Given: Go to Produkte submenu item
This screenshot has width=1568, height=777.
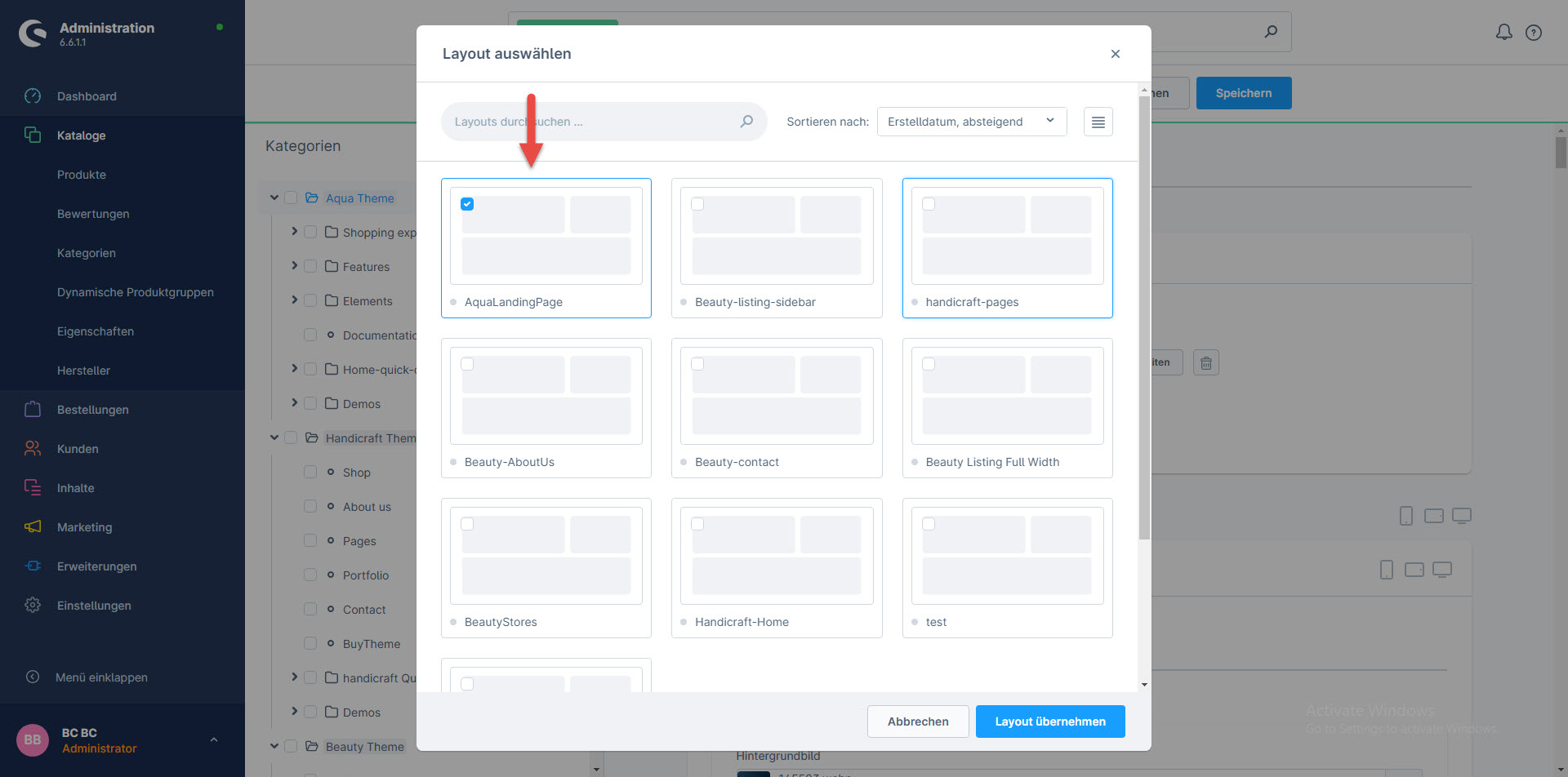Looking at the screenshot, I should point(82,175).
